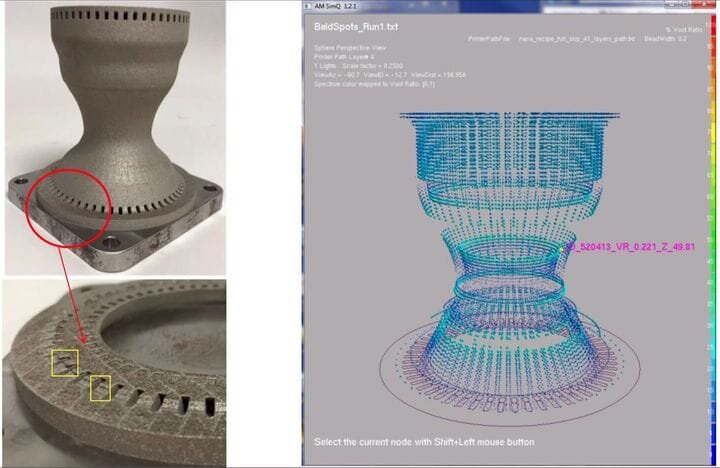Viewport: 720px width, 468px height.
Task: Click the Select the current node hint text
Action: click(424, 441)
